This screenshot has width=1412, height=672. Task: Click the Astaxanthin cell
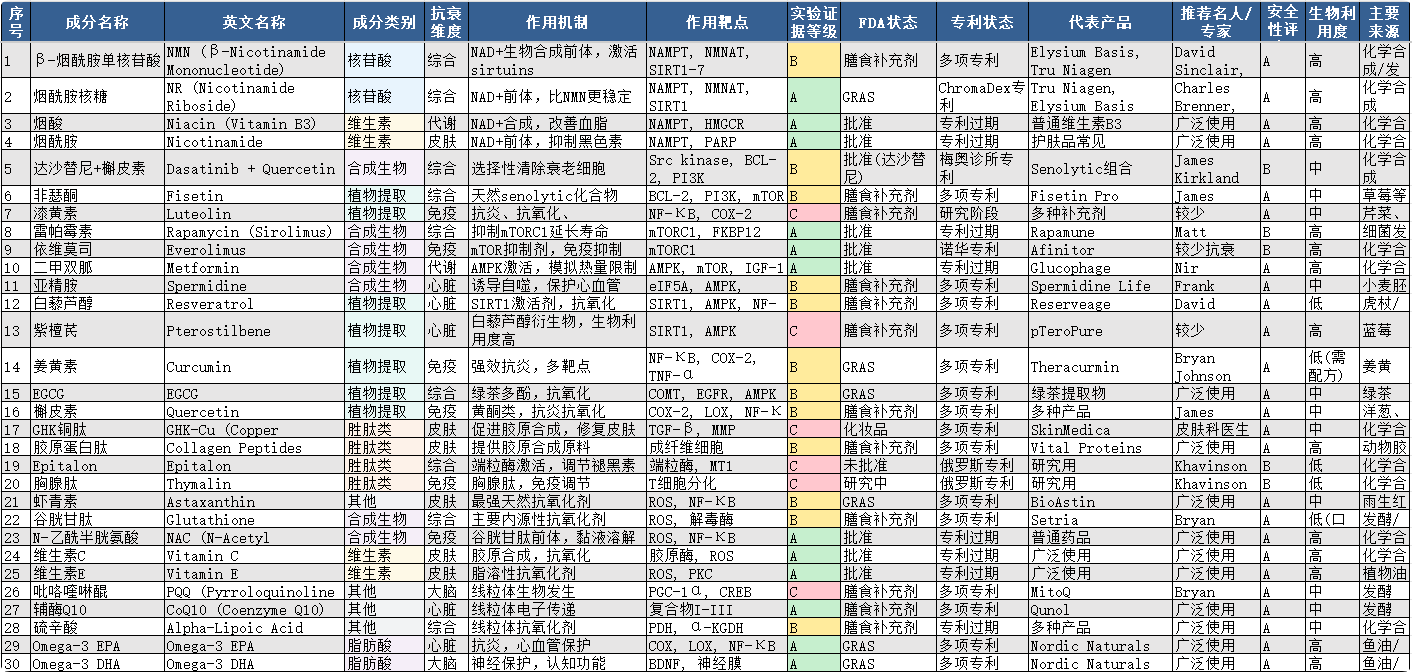click(x=254, y=501)
